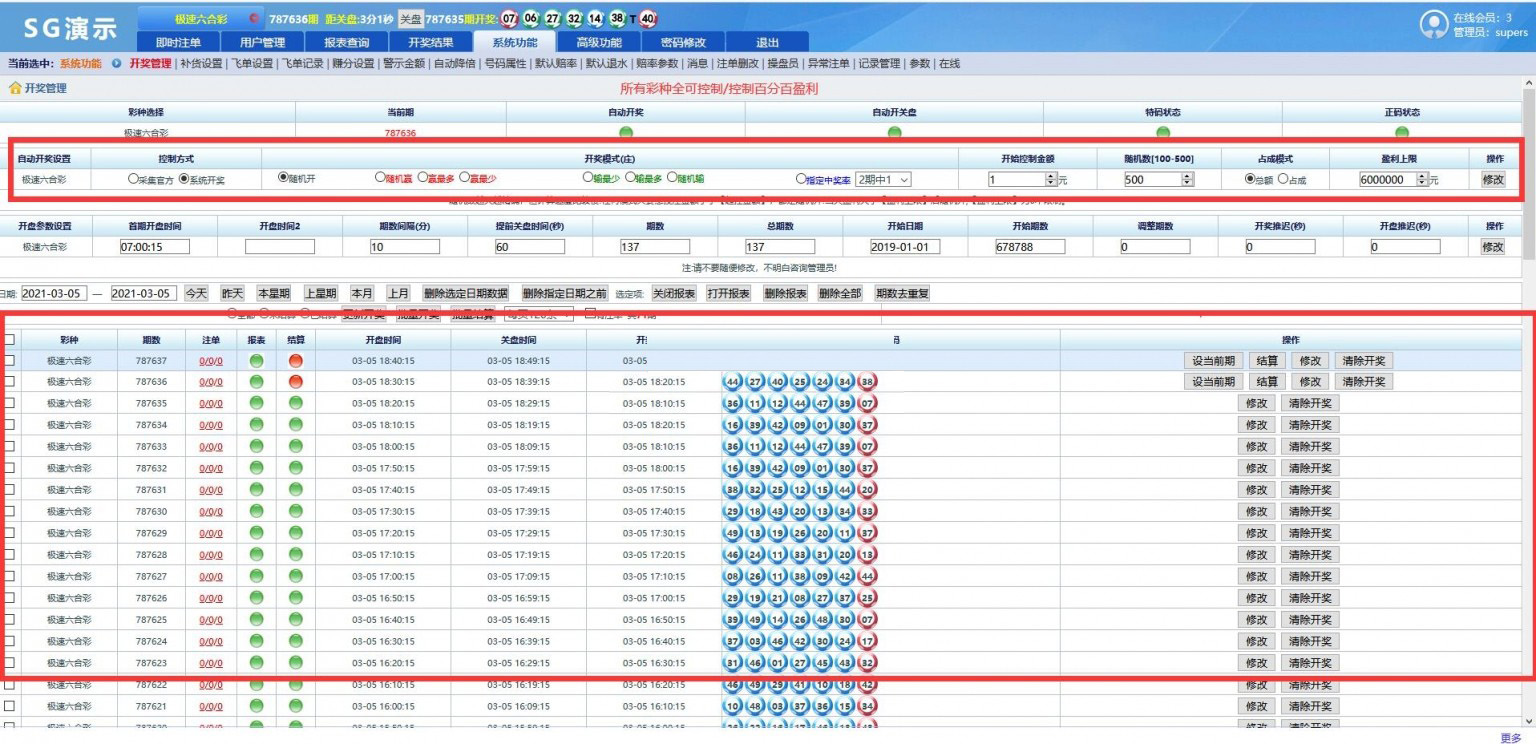Open the 0/0/0 bets link for row 787633
Image resolution: width=1536 pixels, height=744 pixels.
210,447
